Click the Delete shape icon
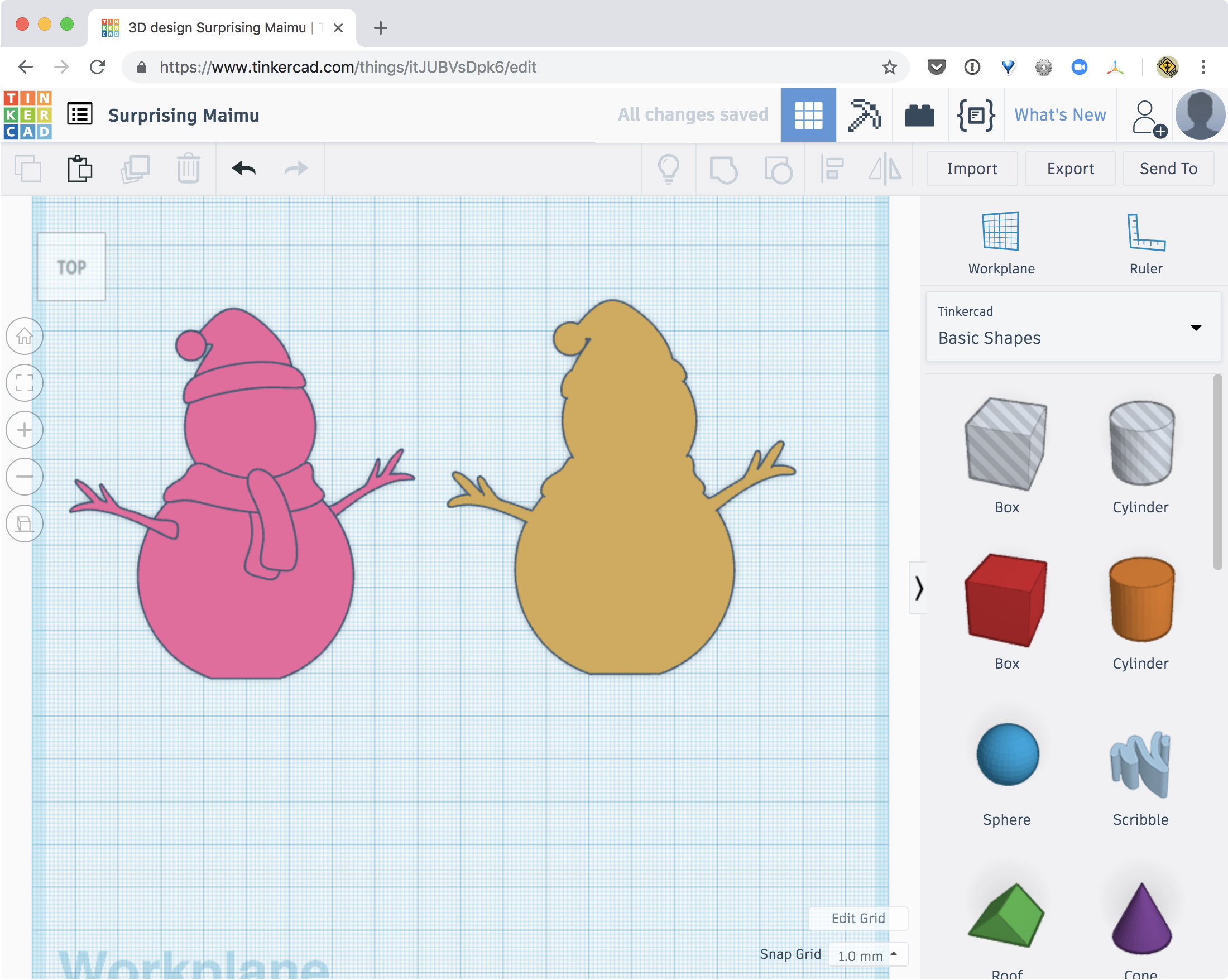This screenshot has width=1228, height=980. 188,167
